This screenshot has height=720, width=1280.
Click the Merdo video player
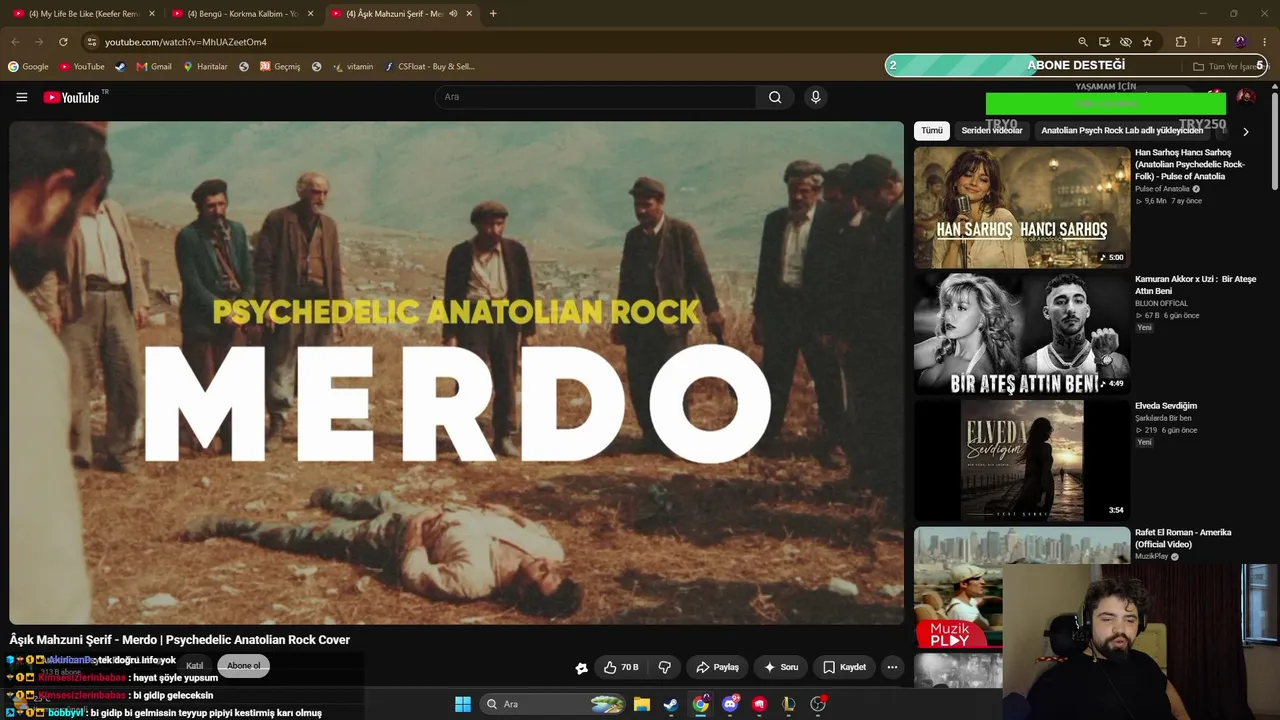tap(457, 373)
